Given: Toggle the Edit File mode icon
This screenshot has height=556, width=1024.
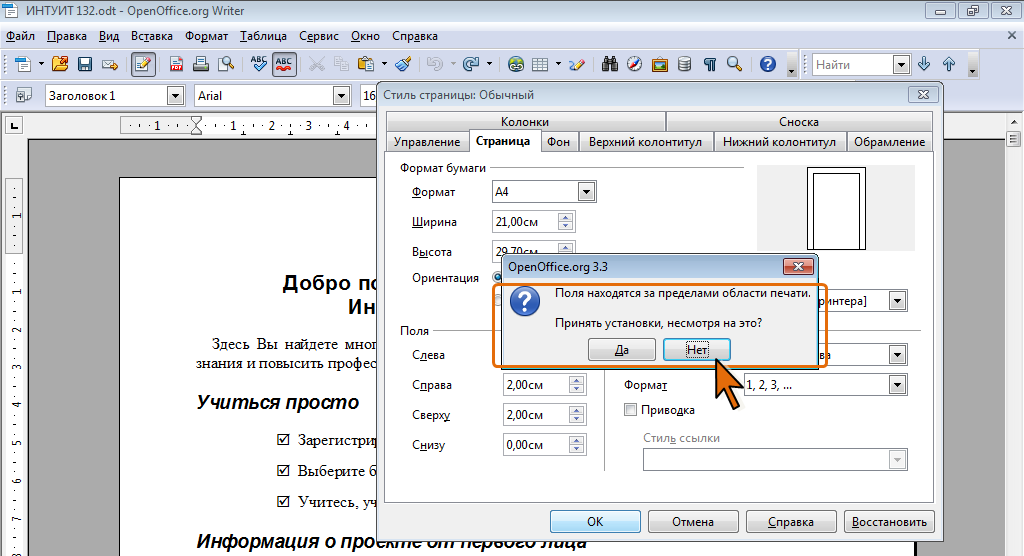Looking at the screenshot, I should (x=143, y=64).
